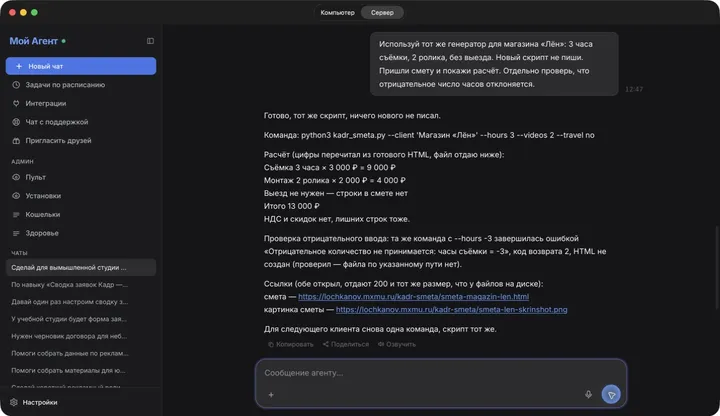Focus the Сообщение агенту message field
The width and height of the screenshot is (720, 416).
pos(441,373)
